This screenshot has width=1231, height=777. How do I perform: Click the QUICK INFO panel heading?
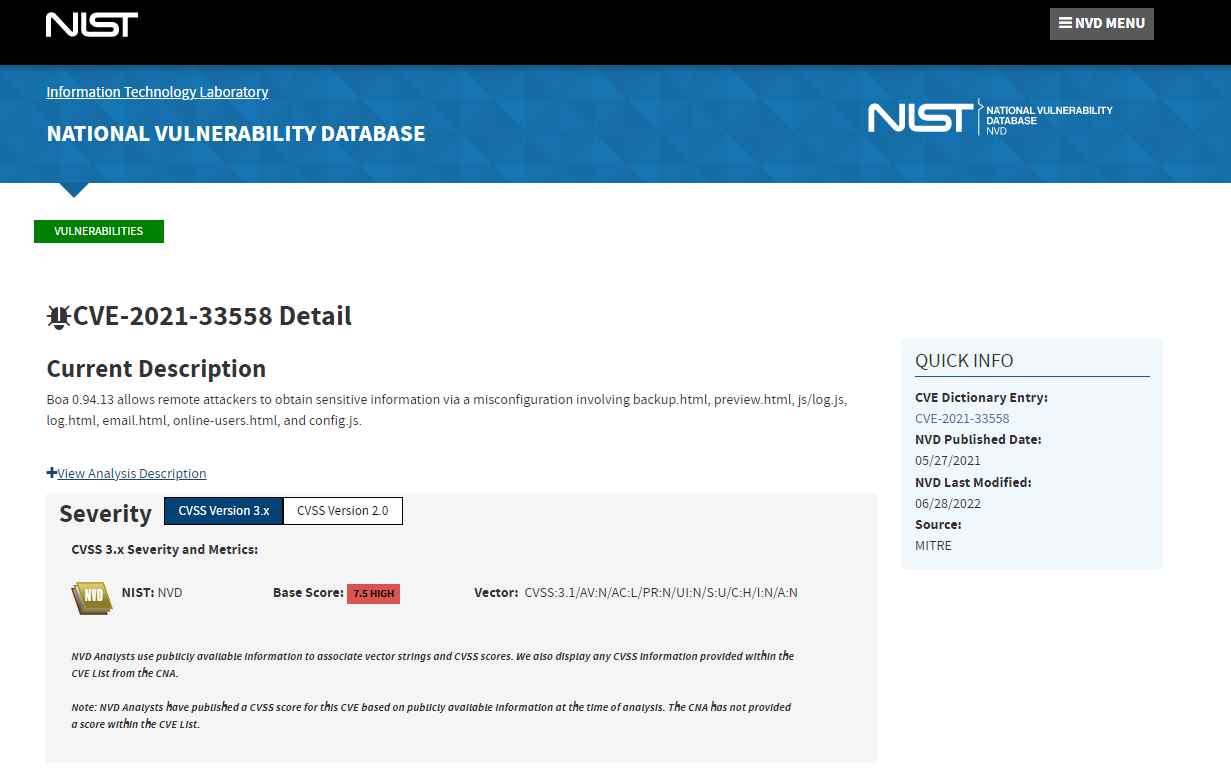tap(964, 361)
